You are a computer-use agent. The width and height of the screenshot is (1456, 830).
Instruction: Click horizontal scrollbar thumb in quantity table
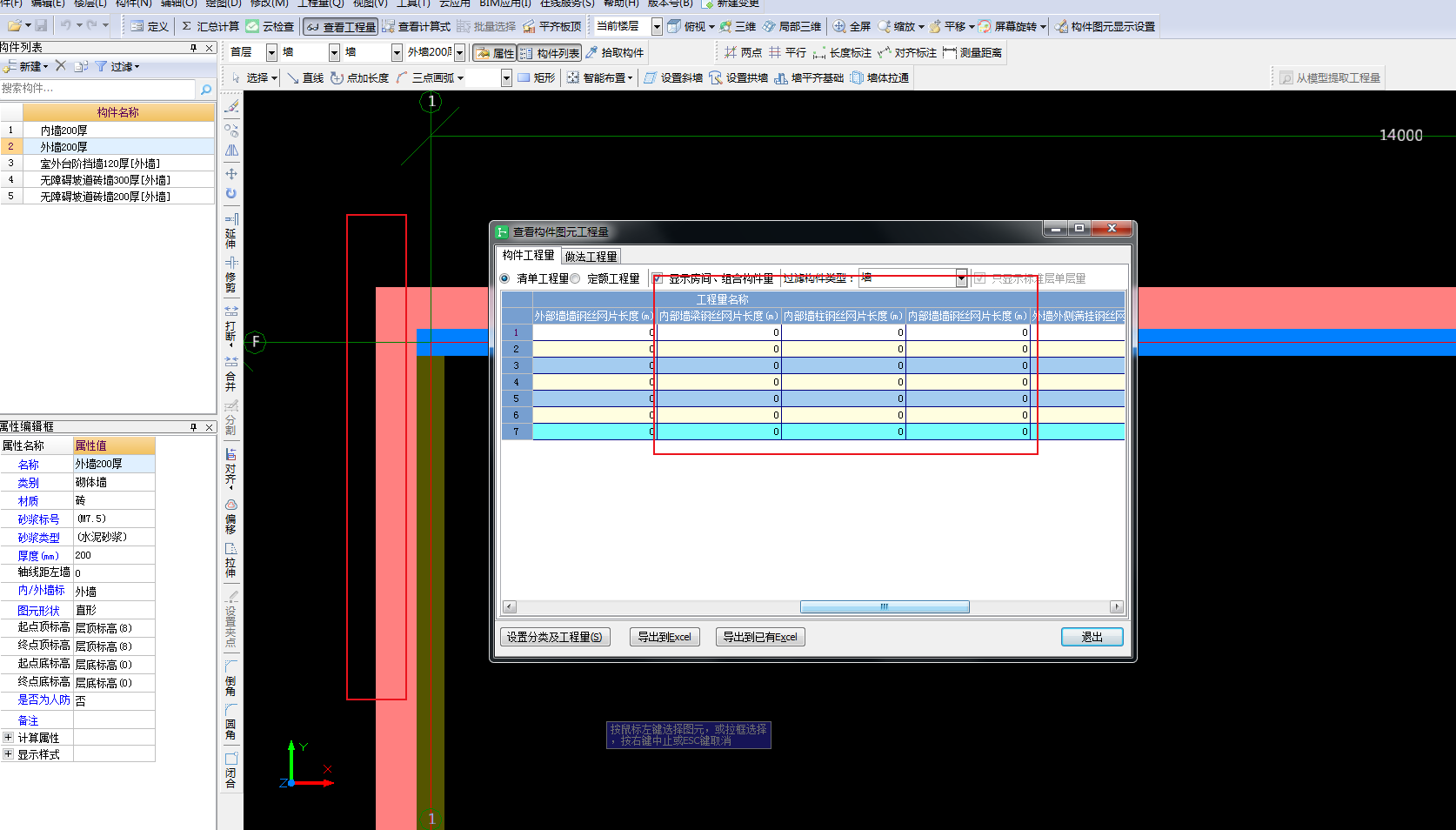click(x=885, y=606)
